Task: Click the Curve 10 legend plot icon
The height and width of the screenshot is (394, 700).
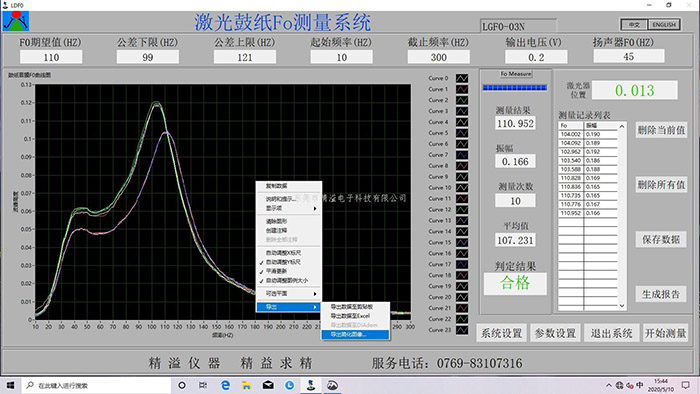Action: pos(462,187)
